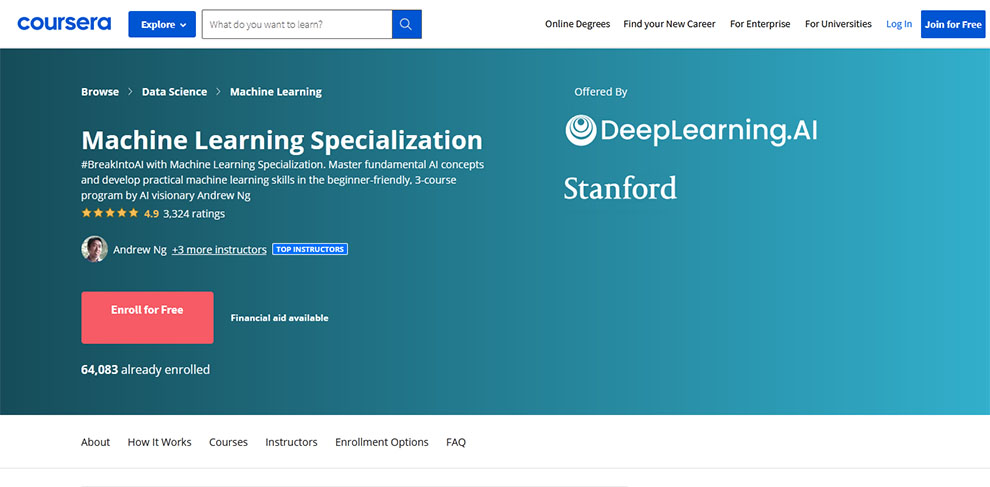
Task: Click the TOP INSTRUCTORS badge
Action: tap(310, 249)
